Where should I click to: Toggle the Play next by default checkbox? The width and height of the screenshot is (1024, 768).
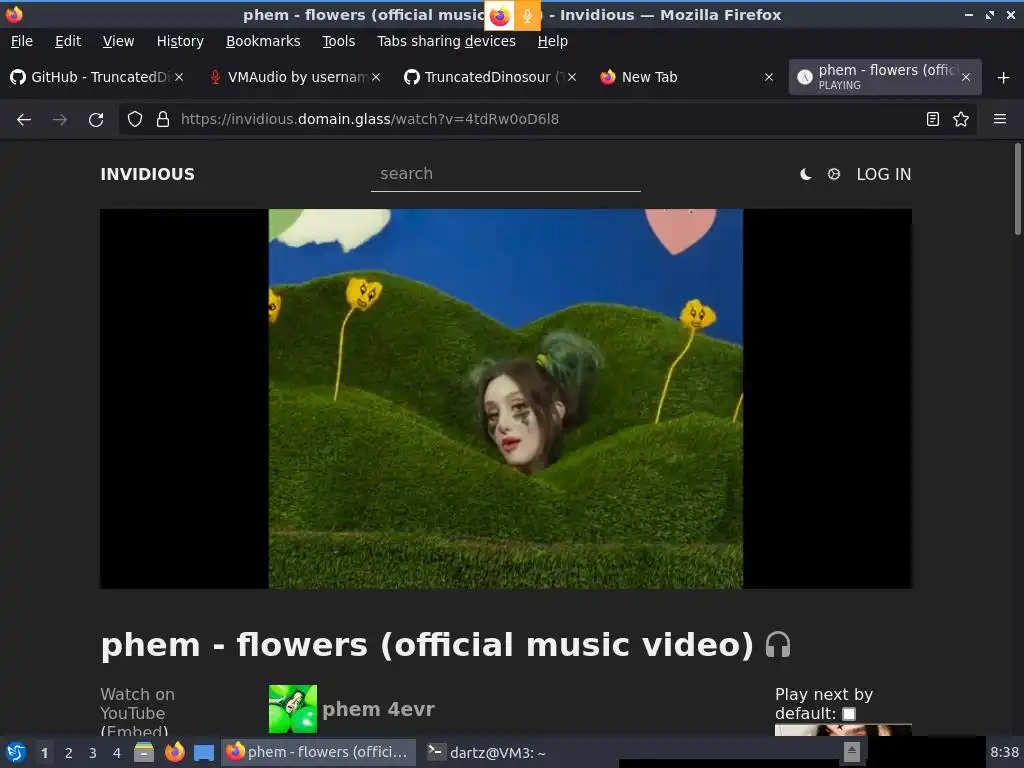[849, 714]
